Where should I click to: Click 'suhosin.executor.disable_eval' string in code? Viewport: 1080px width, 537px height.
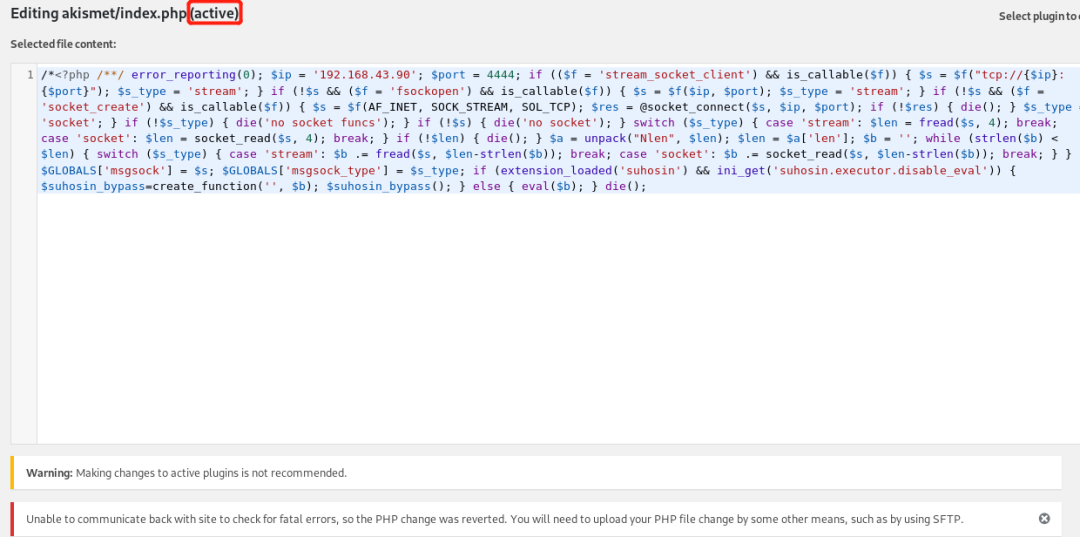(x=878, y=171)
